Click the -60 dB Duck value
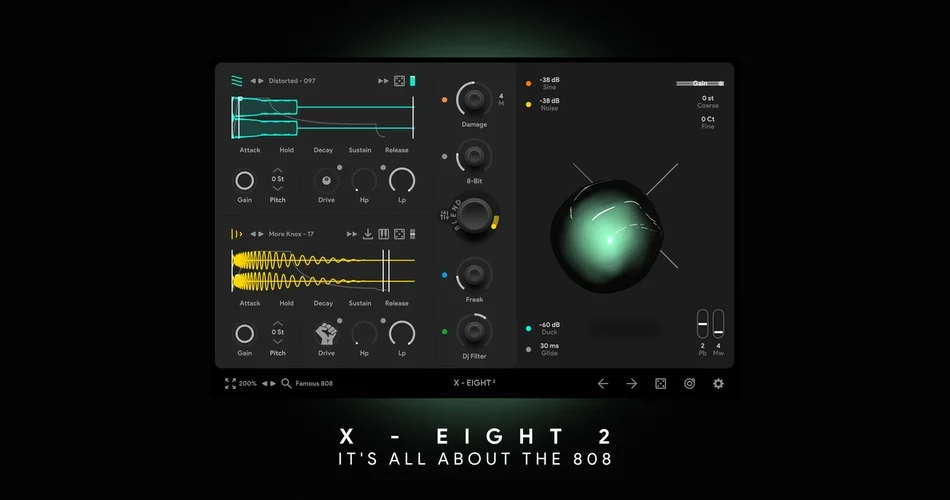The image size is (950, 500). [x=550, y=325]
